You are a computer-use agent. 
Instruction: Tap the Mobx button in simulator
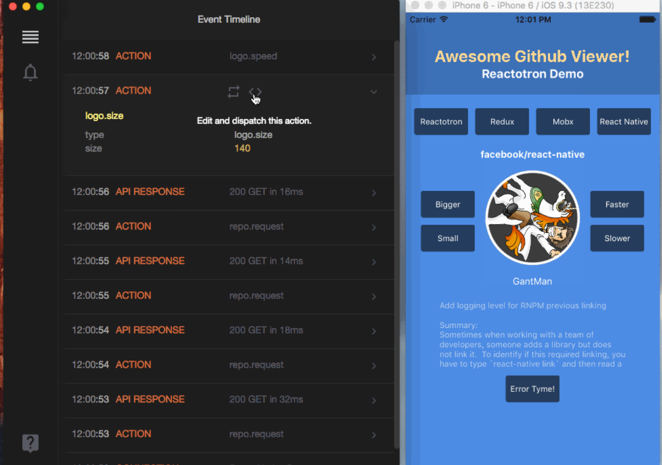(563, 122)
